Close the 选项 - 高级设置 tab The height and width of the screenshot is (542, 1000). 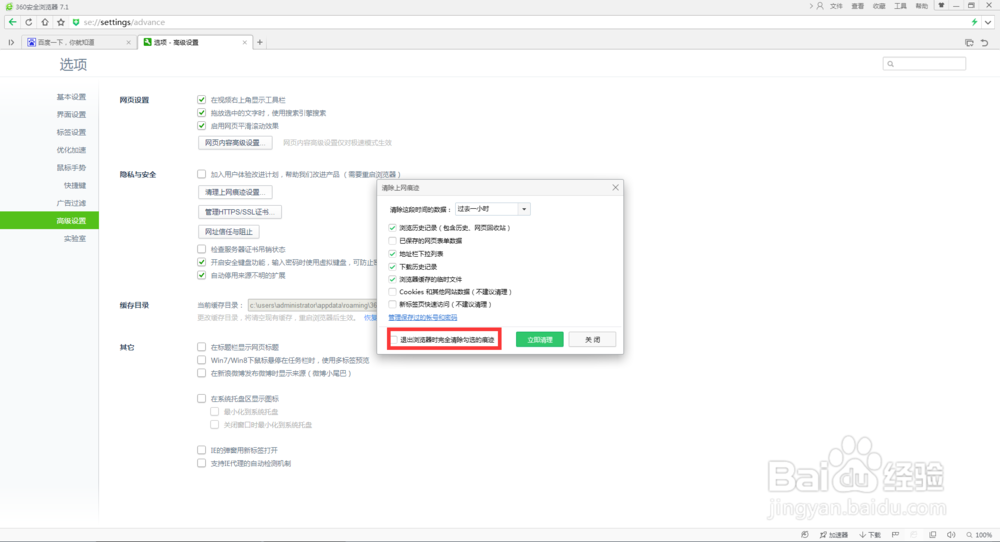click(244, 42)
